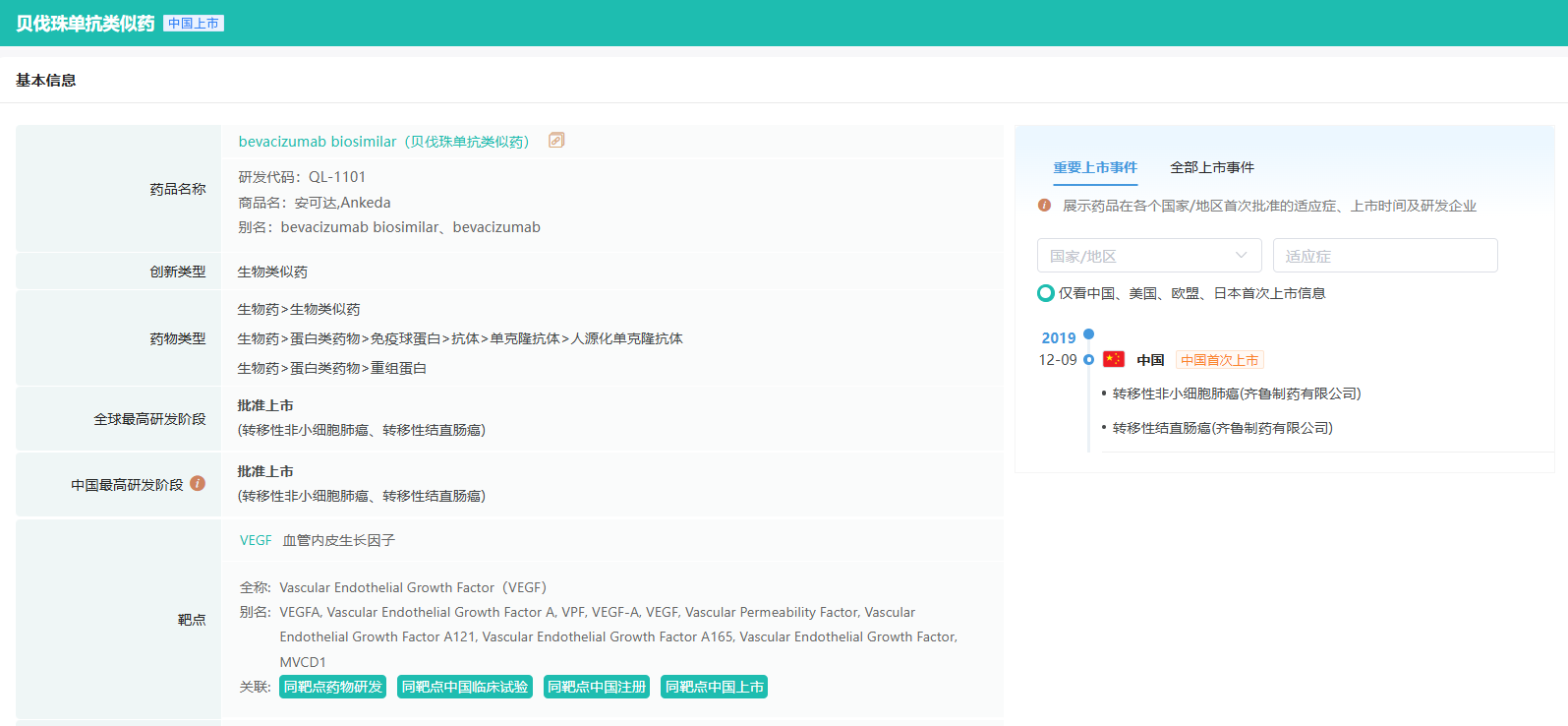Click the 12-09 timeline marker circle
Viewport: 1568px width, 726px height.
(x=1088, y=360)
